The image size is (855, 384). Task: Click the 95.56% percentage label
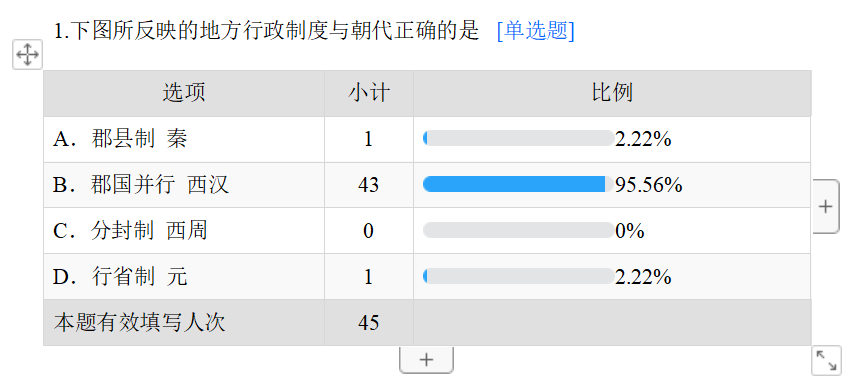pos(648,185)
